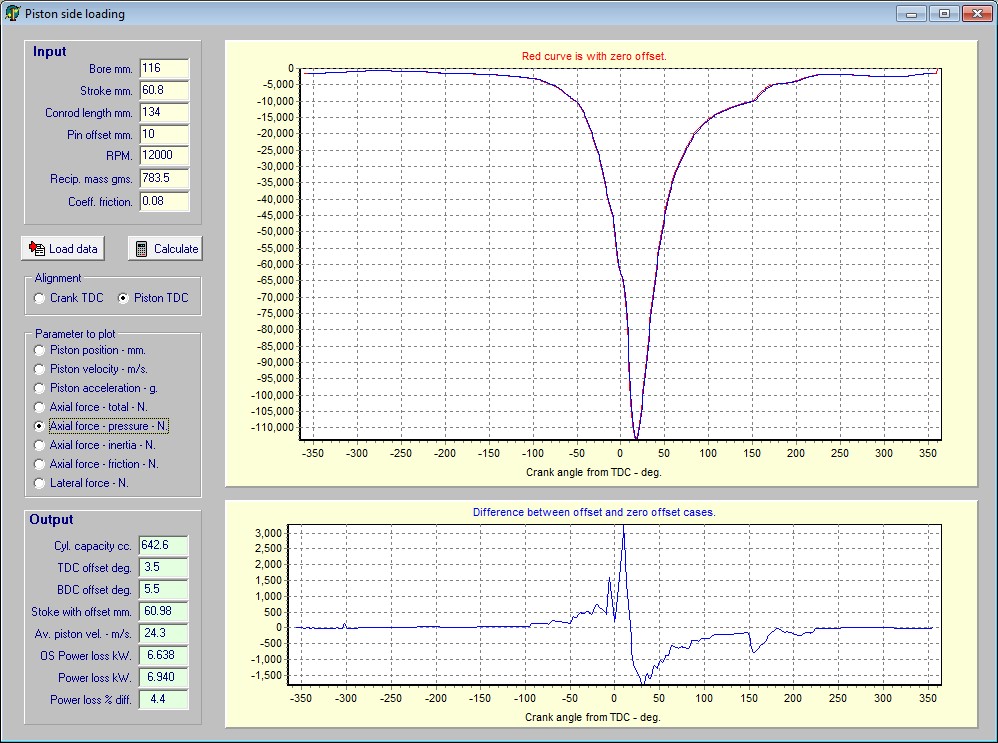Click the Recip. mass gms. field
998x743 pixels.
(x=164, y=178)
